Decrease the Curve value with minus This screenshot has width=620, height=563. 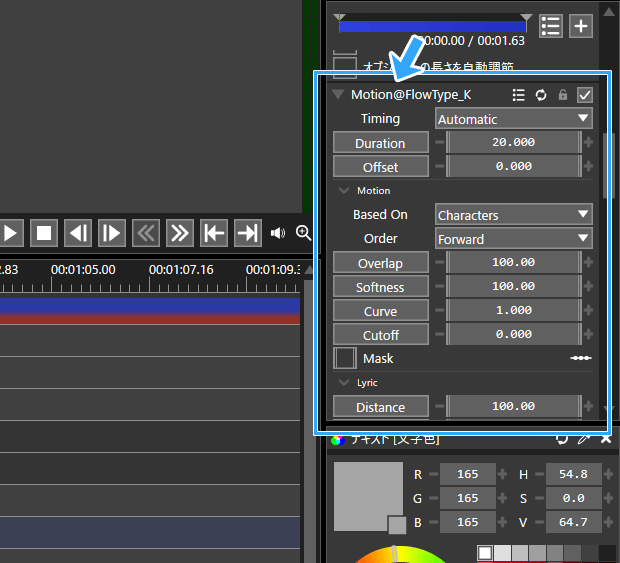[x=440, y=310]
